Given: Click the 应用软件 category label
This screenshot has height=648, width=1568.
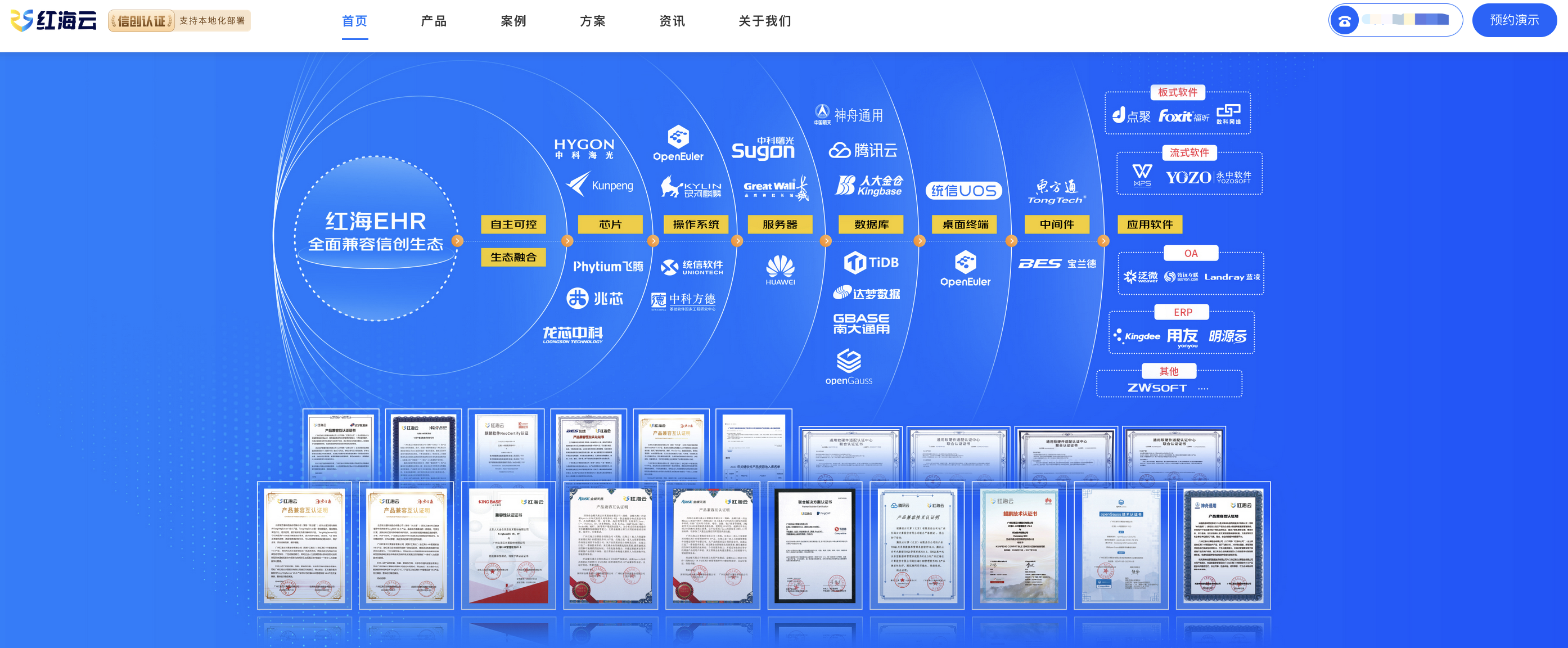Looking at the screenshot, I should click(x=1149, y=224).
